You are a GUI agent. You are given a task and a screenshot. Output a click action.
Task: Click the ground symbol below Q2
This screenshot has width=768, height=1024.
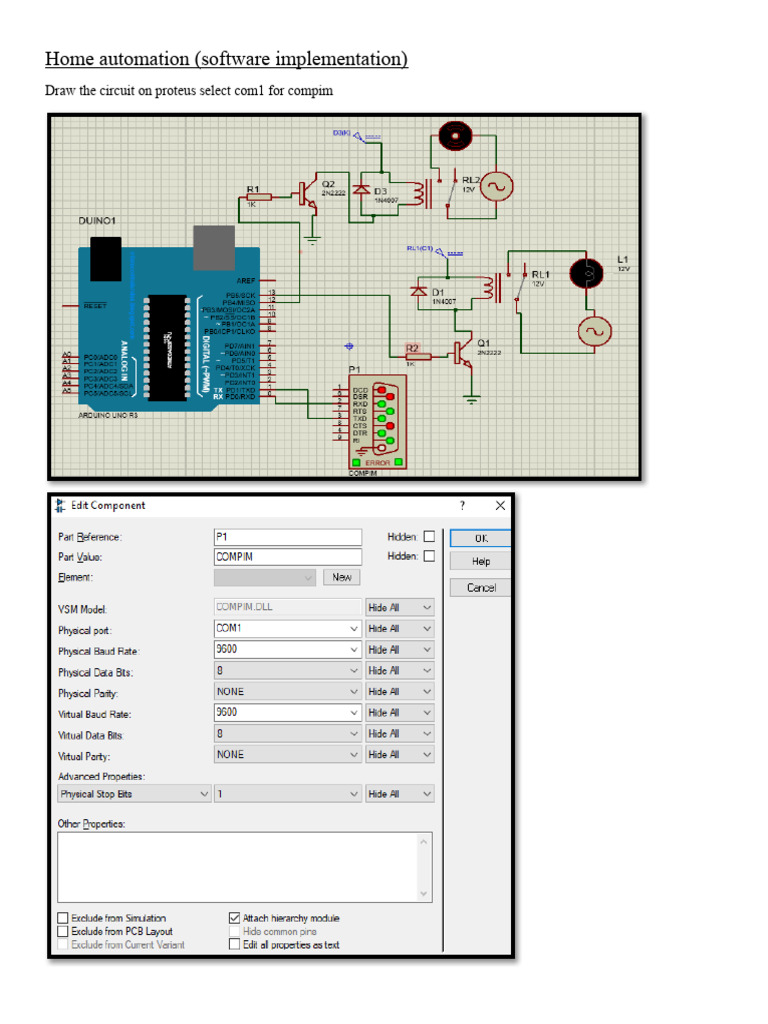tap(313, 240)
